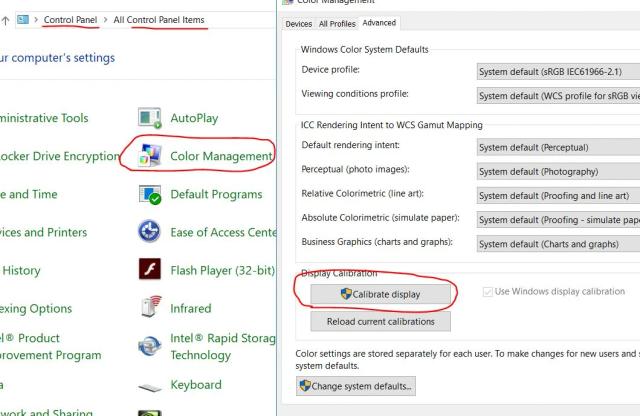Switch to the Devices tab
Viewport: 640px width, 416px height.
click(x=298, y=24)
